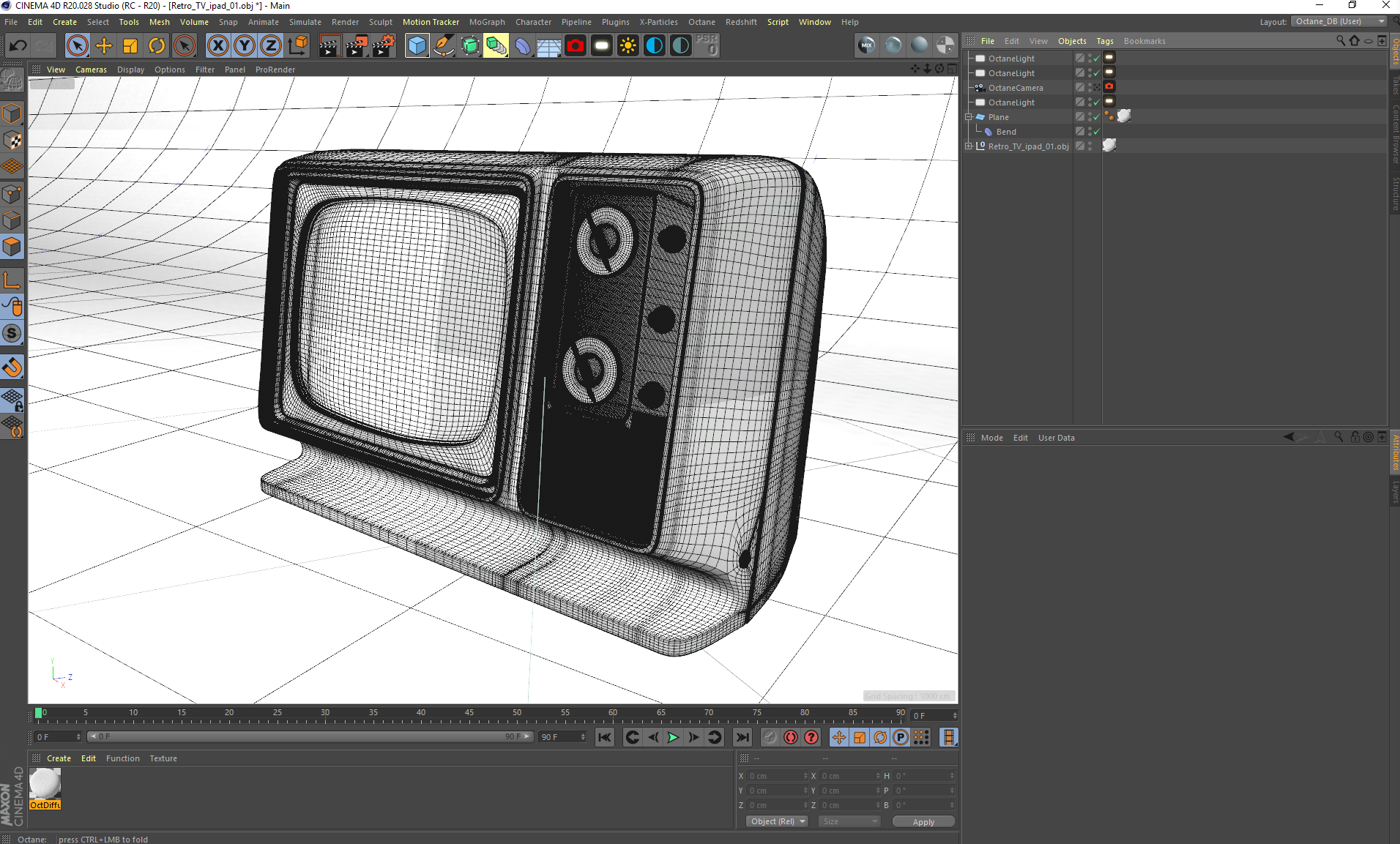The width and height of the screenshot is (1400, 844).
Task: Select the OctDiffu material thumbnail
Action: (45, 784)
